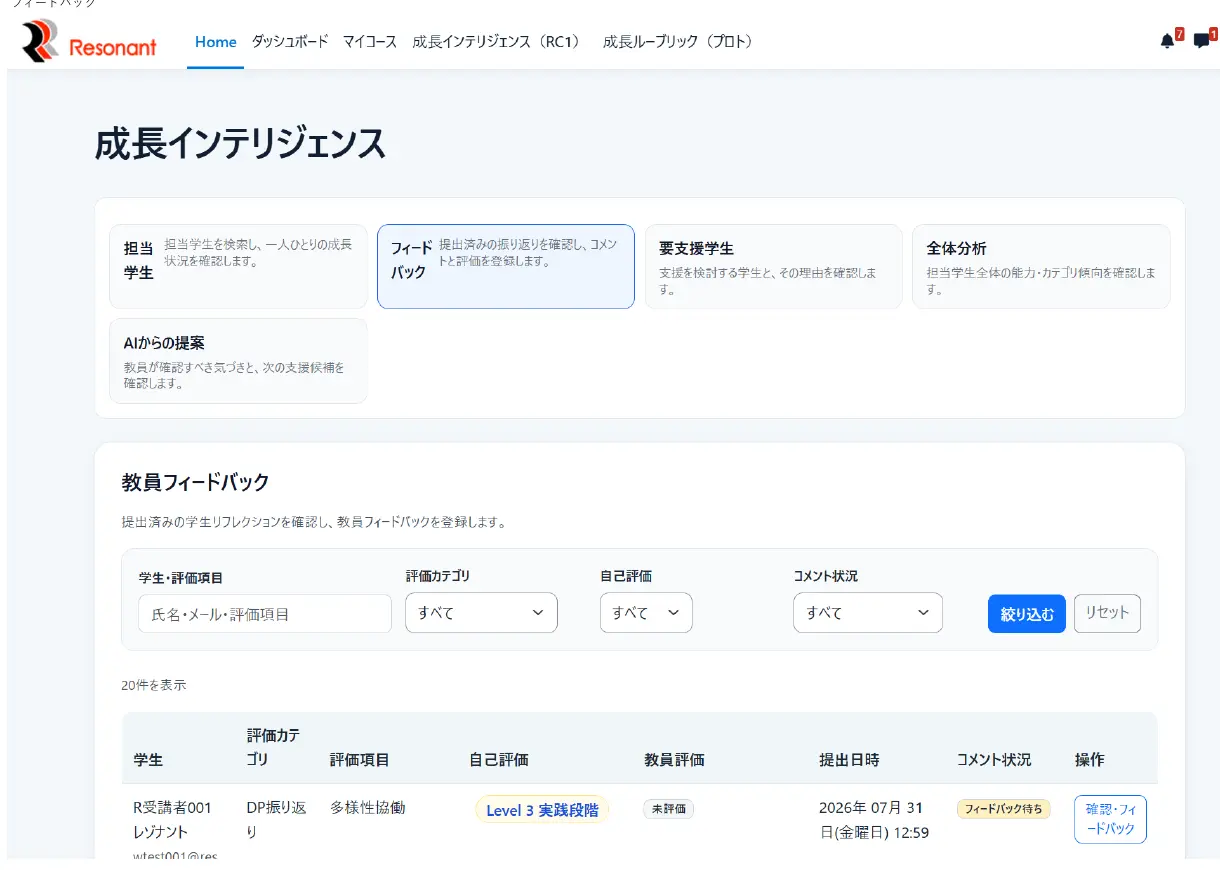Open the notifications bell icon

(x=1167, y=41)
